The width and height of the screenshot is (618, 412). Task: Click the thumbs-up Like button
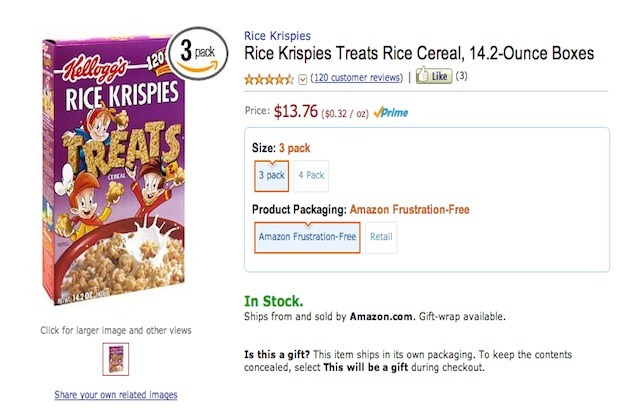tap(434, 76)
